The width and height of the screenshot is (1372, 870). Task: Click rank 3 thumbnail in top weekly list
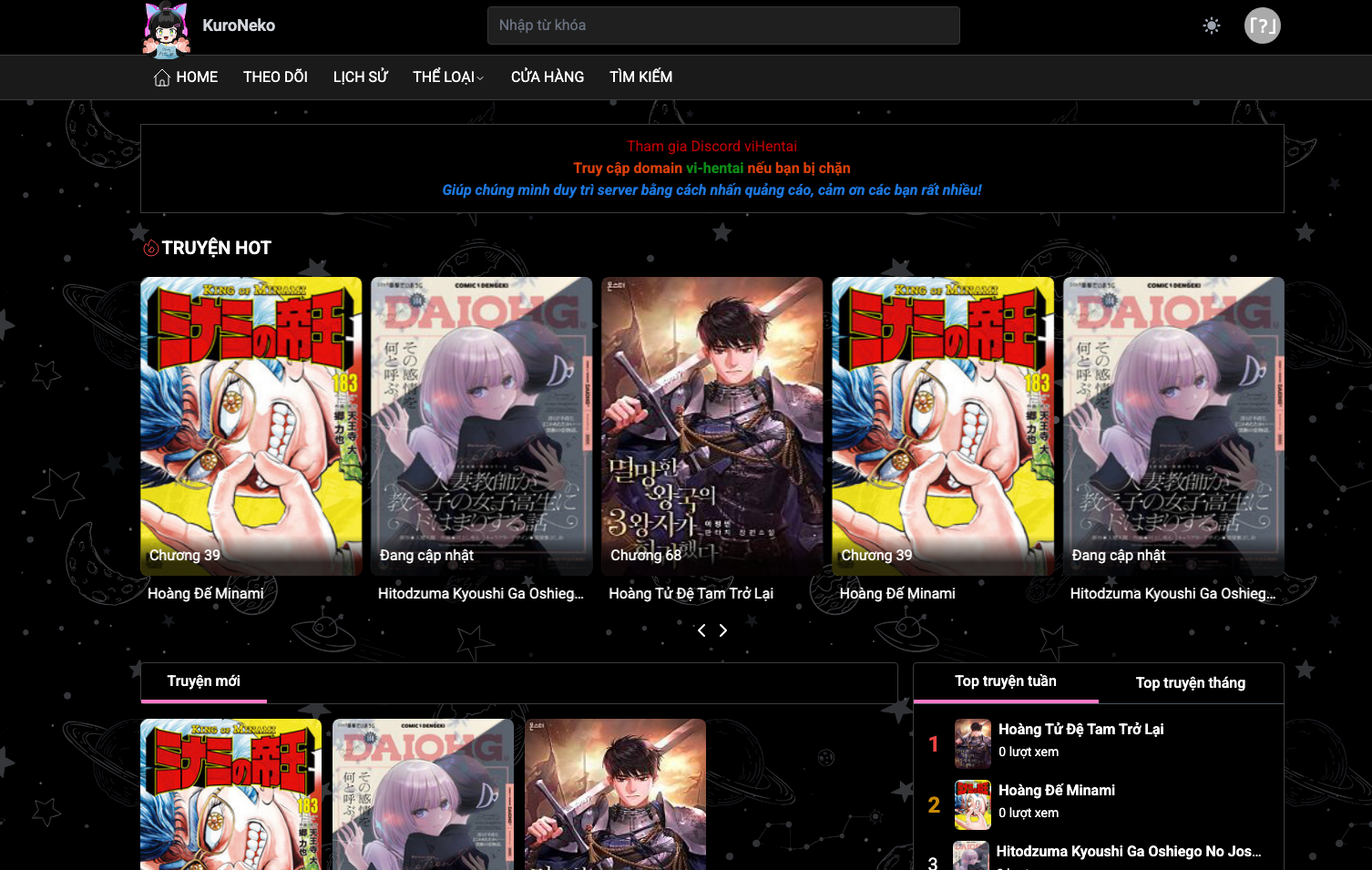(971, 856)
